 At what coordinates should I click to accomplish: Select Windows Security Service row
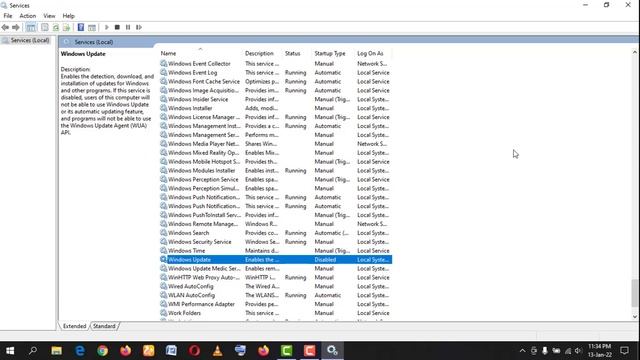point(276,242)
